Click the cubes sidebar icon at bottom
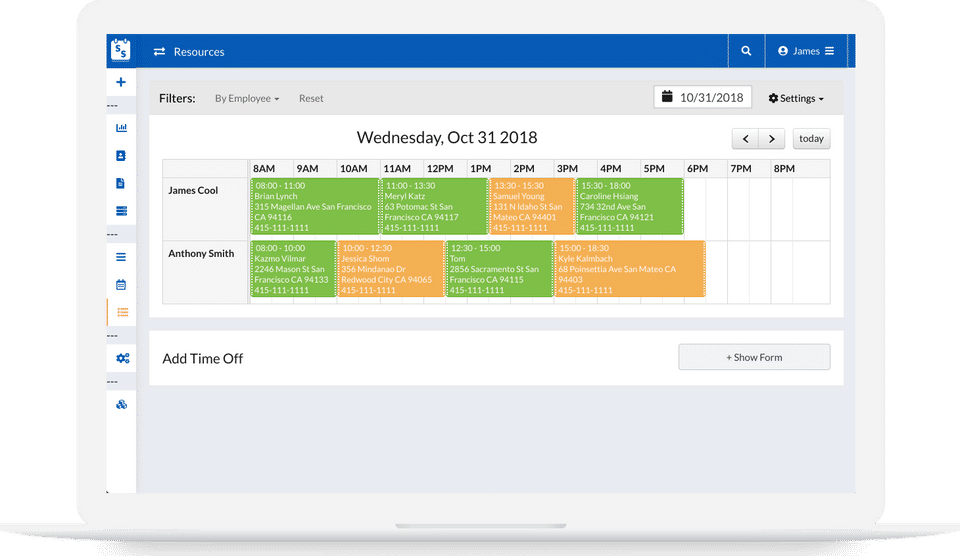 click(121, 404)
